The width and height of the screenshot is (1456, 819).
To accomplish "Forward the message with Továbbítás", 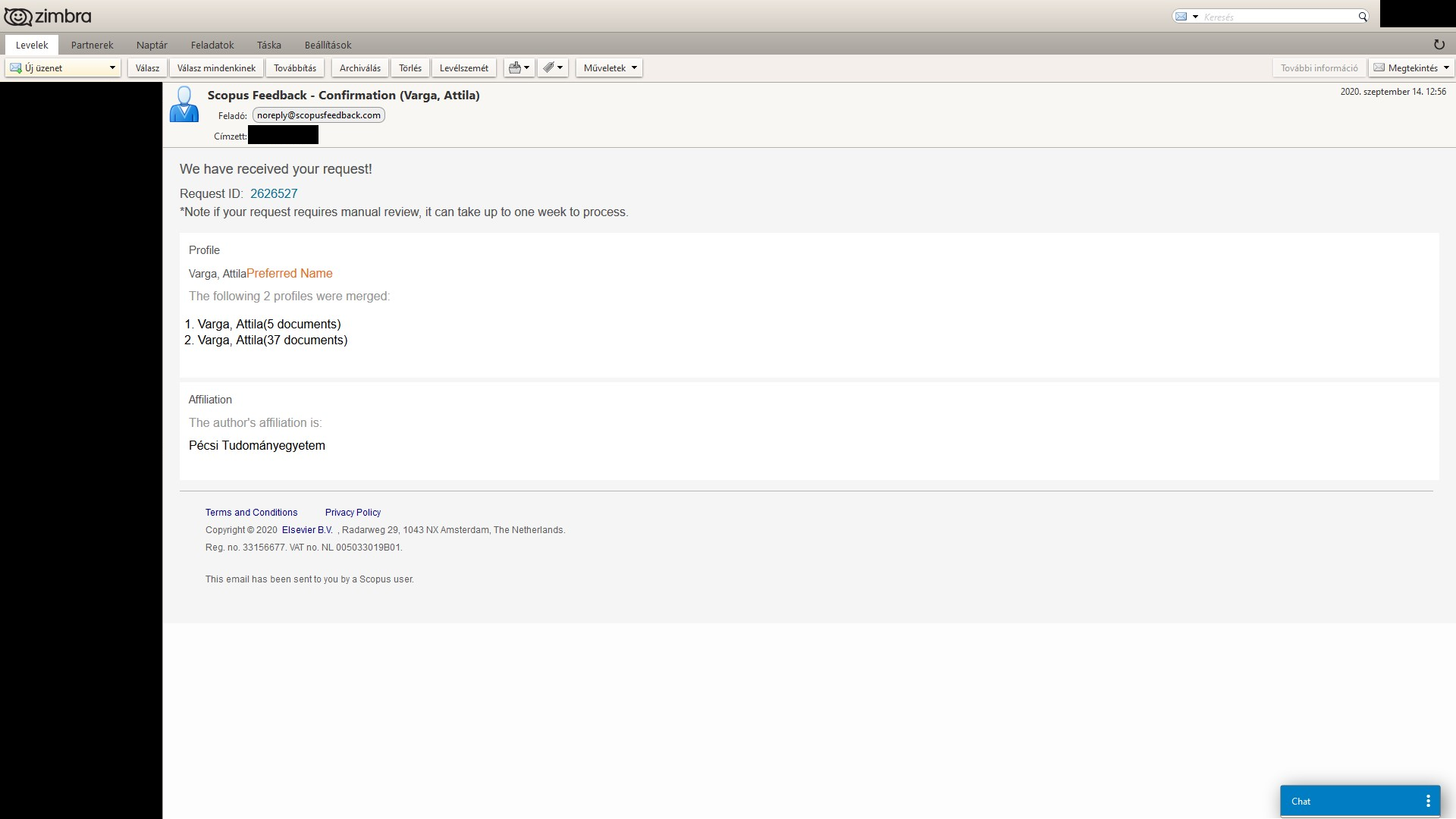I will coord(295,67).
